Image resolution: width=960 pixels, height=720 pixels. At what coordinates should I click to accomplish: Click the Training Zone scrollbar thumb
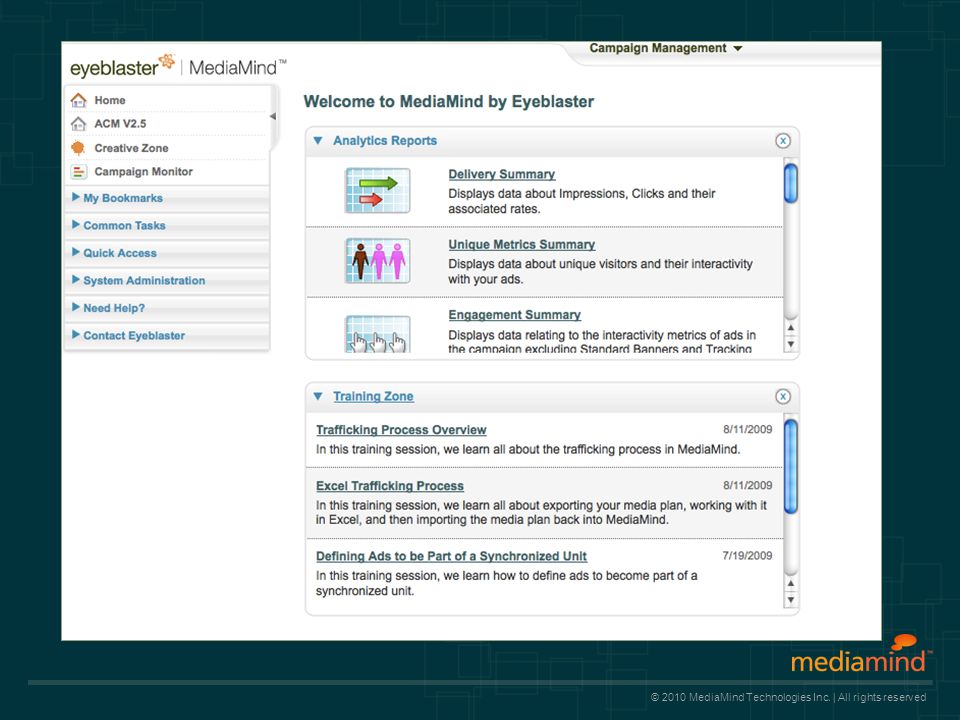[790, 467]
